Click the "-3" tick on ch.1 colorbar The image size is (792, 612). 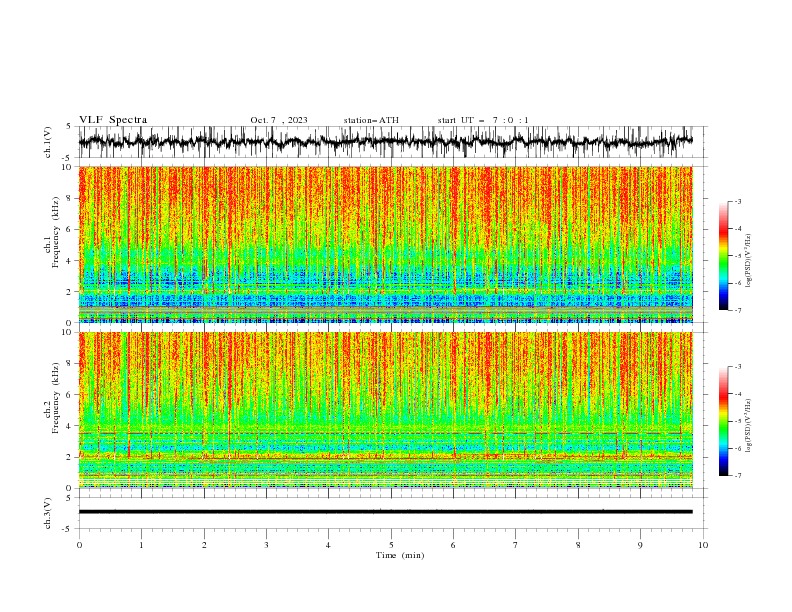pos(738,201)
